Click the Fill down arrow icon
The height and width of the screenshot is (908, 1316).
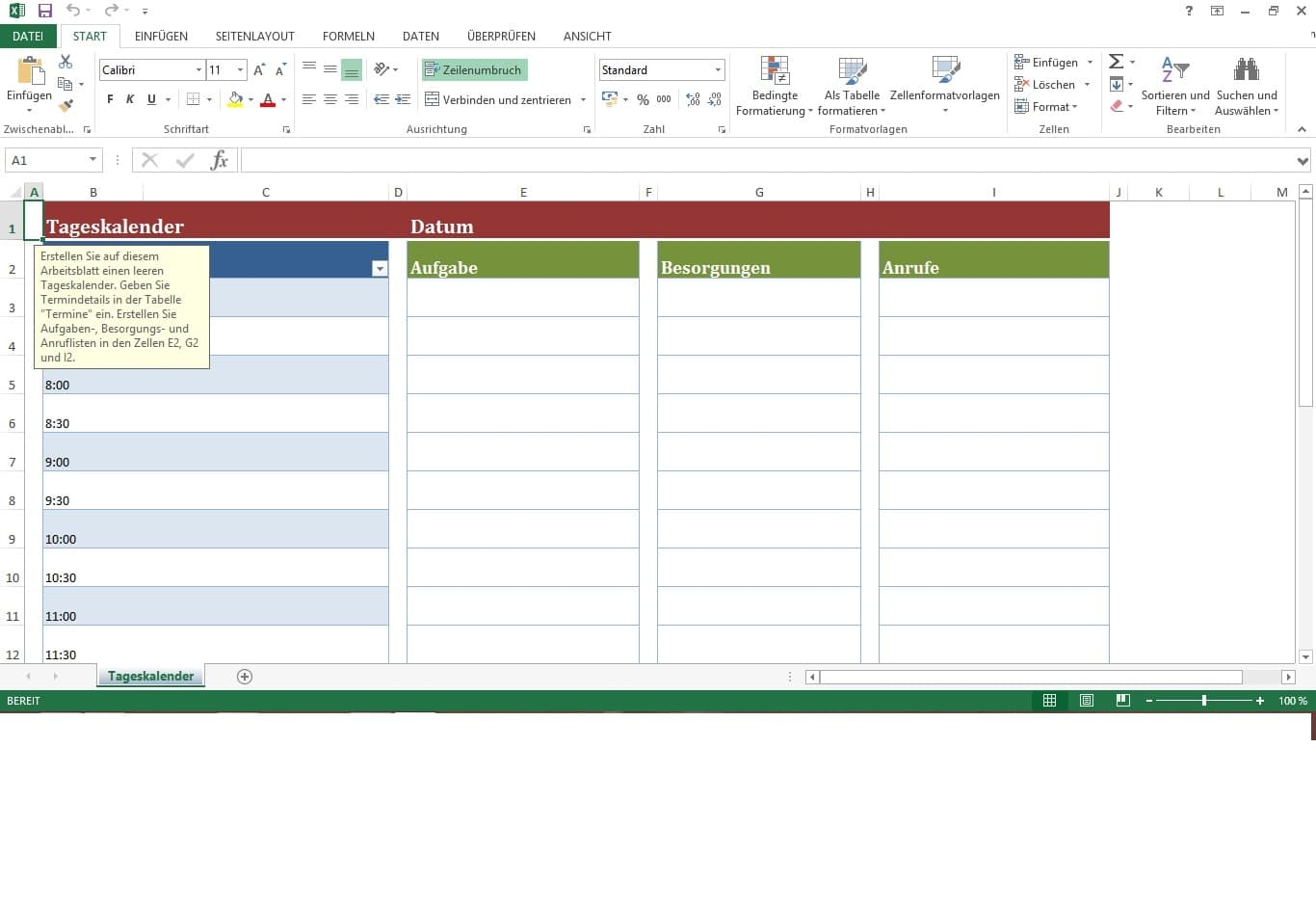1116,84
